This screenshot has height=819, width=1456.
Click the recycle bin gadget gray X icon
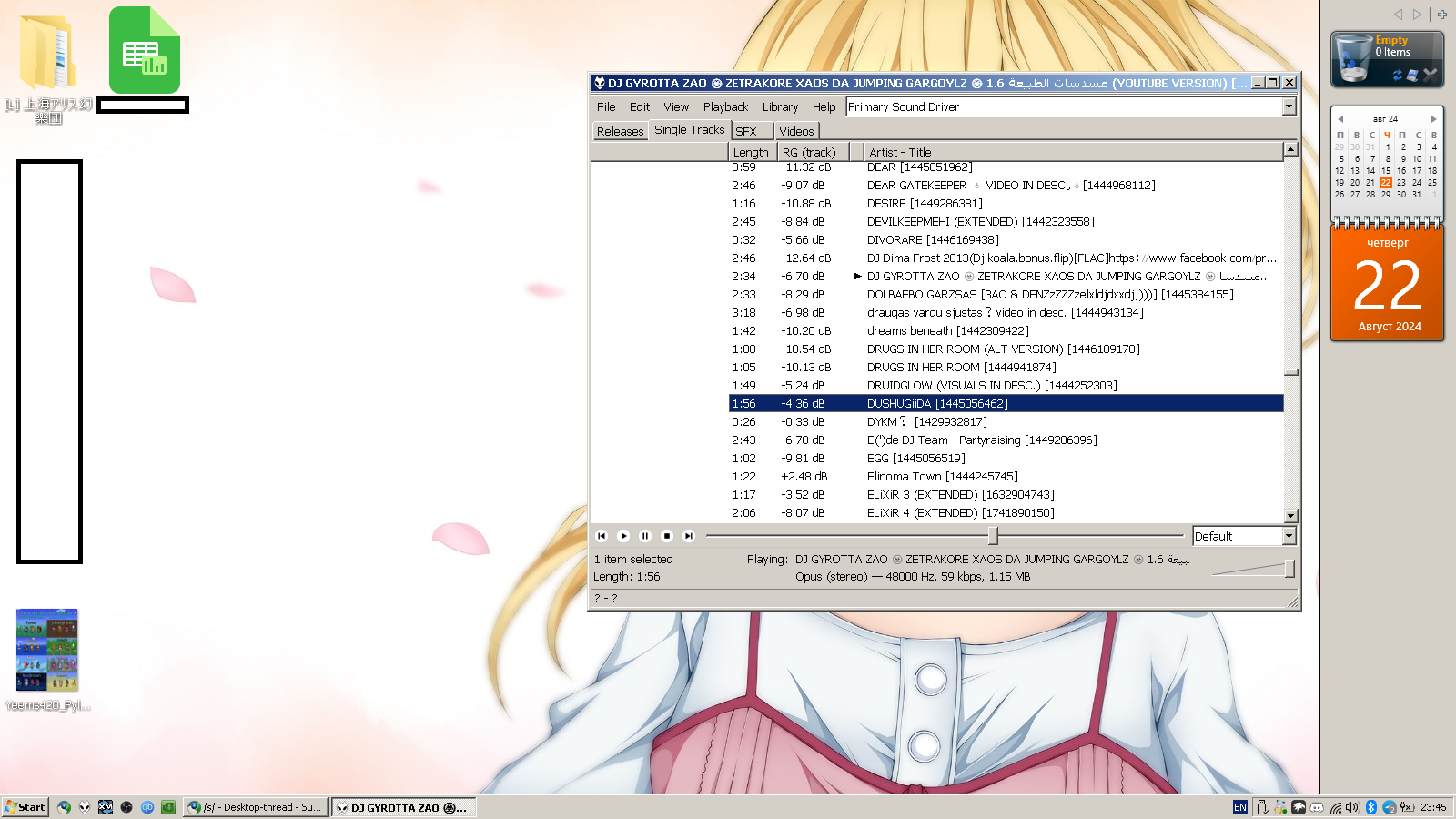(x=1431, y=75)
